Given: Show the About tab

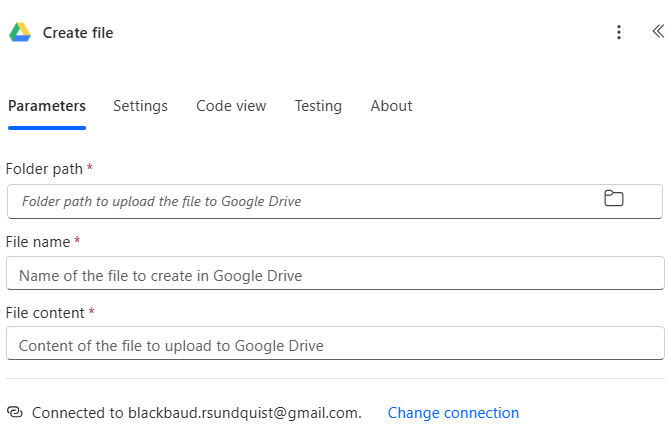Looking at the screenshot, I should [391, 106].
